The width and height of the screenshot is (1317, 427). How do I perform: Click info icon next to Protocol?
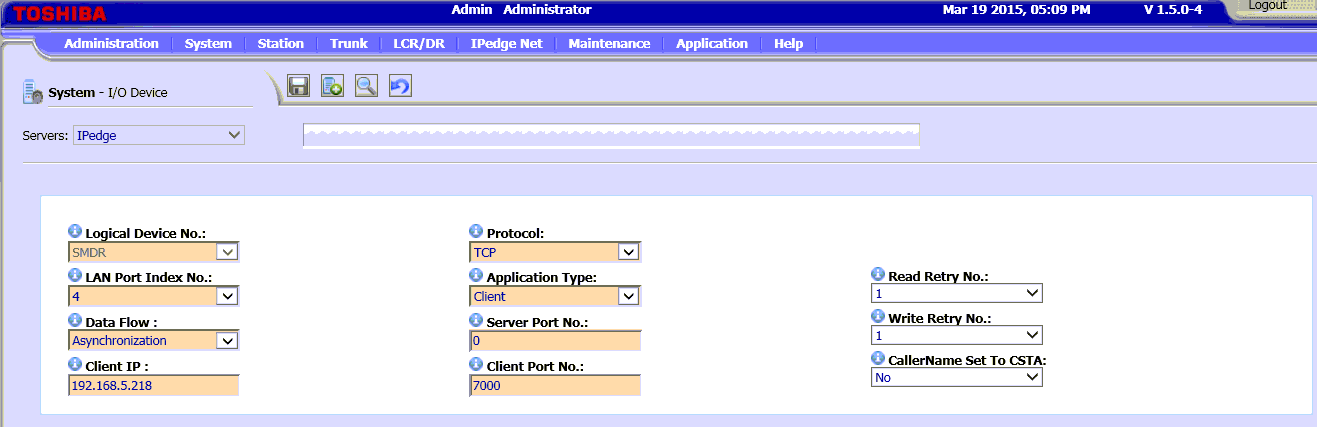[476, 231]
